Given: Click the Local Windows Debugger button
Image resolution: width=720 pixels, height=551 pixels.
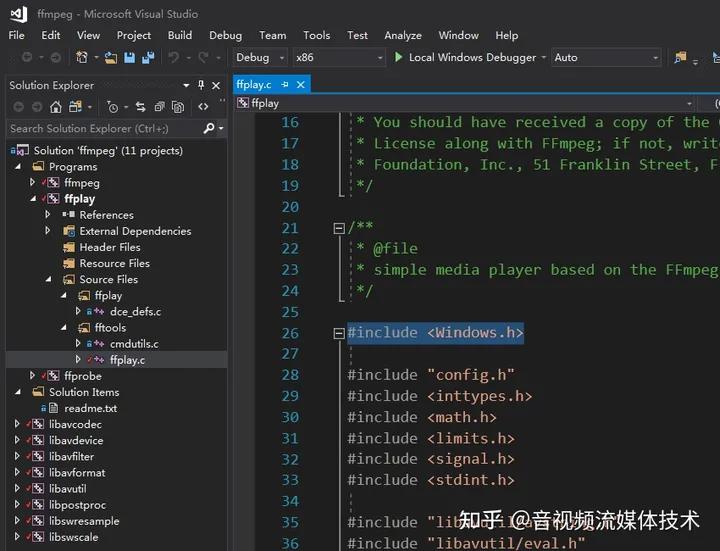Looking at the screenshot, I should coord(465,57).
